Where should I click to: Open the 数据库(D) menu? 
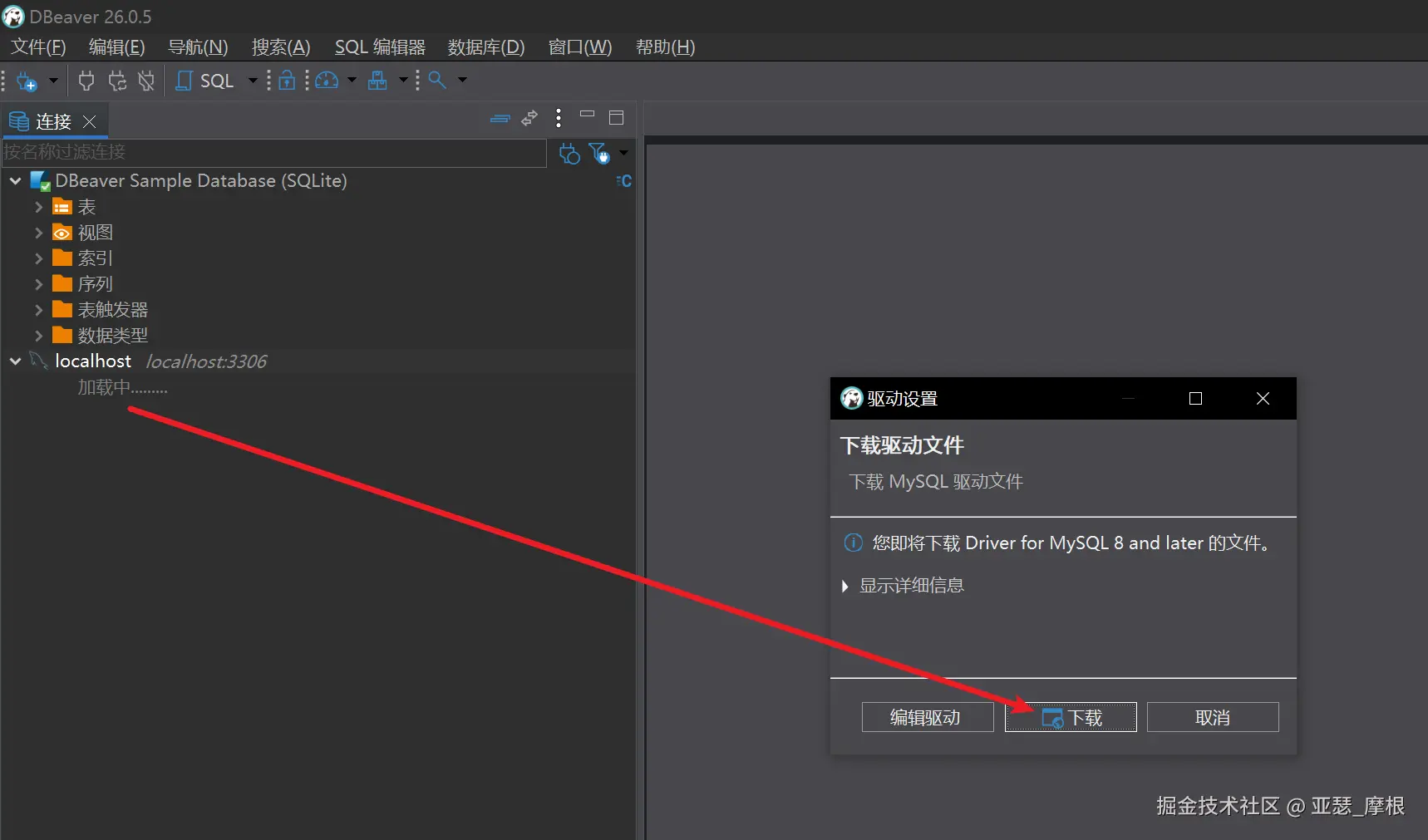pyautogui.click(x=486, y=47)
